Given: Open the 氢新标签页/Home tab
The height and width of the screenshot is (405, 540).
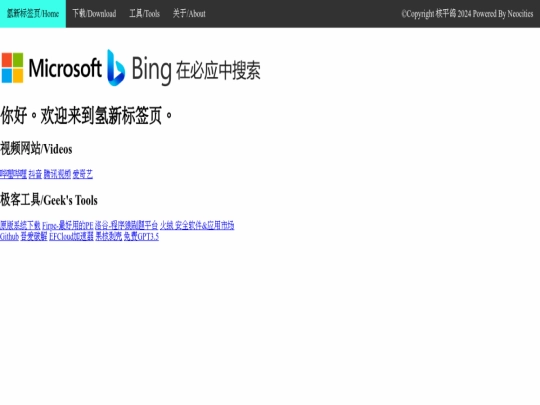Looking at the screenshot, I should pyautogui.click(x=33, y=14).
